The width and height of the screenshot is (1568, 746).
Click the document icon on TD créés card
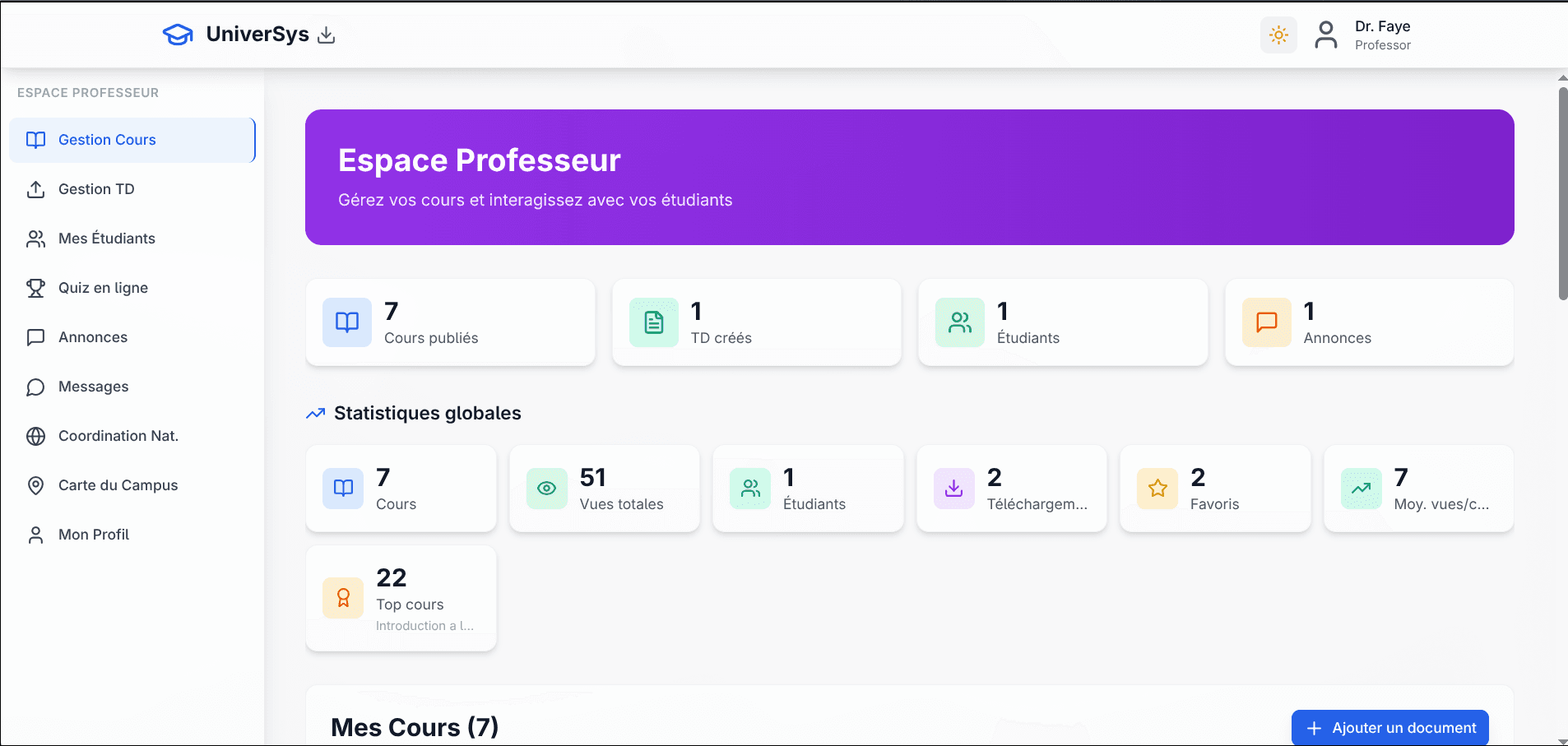click(x=654, y=322)
